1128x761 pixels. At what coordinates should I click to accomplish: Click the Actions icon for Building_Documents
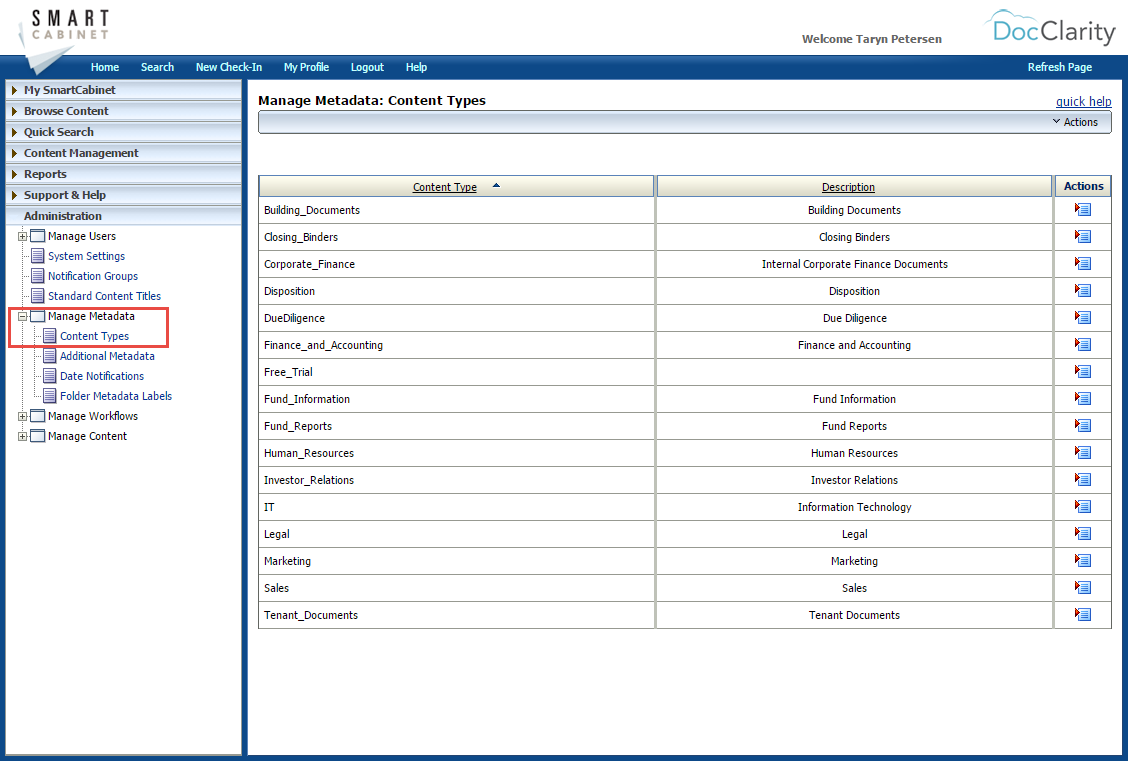click(x=1082, y=209)
